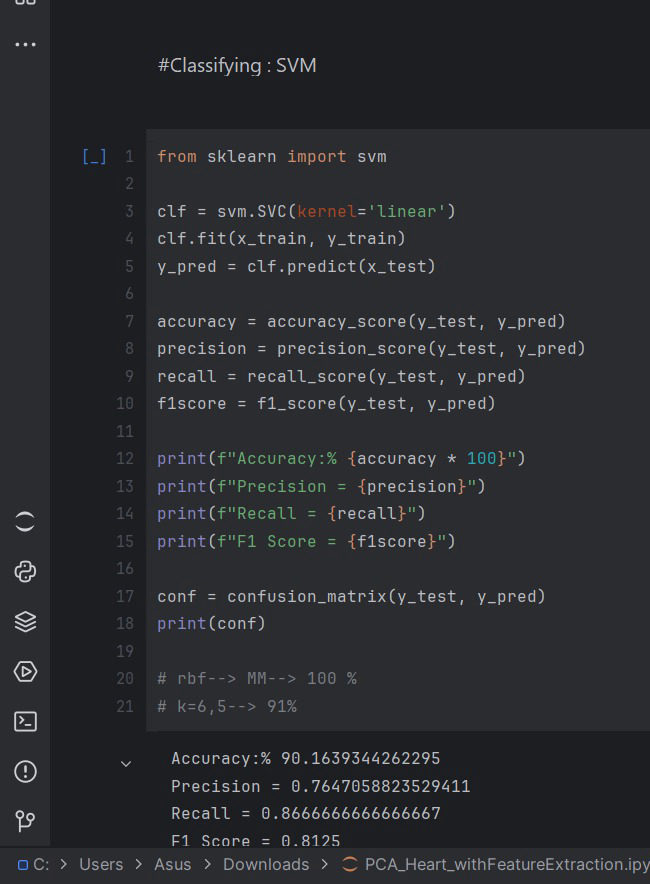Viewport: 650px width, 884px height.
Task: Click the precision_score assignment line
Action: click(371, 348)
